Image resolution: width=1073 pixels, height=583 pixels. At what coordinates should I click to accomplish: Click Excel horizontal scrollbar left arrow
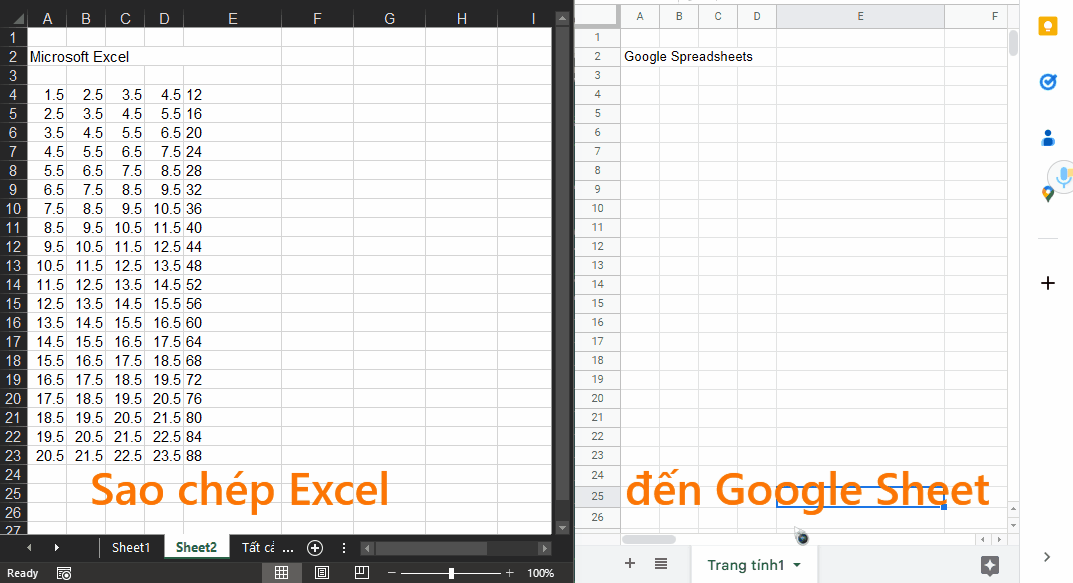367,548
